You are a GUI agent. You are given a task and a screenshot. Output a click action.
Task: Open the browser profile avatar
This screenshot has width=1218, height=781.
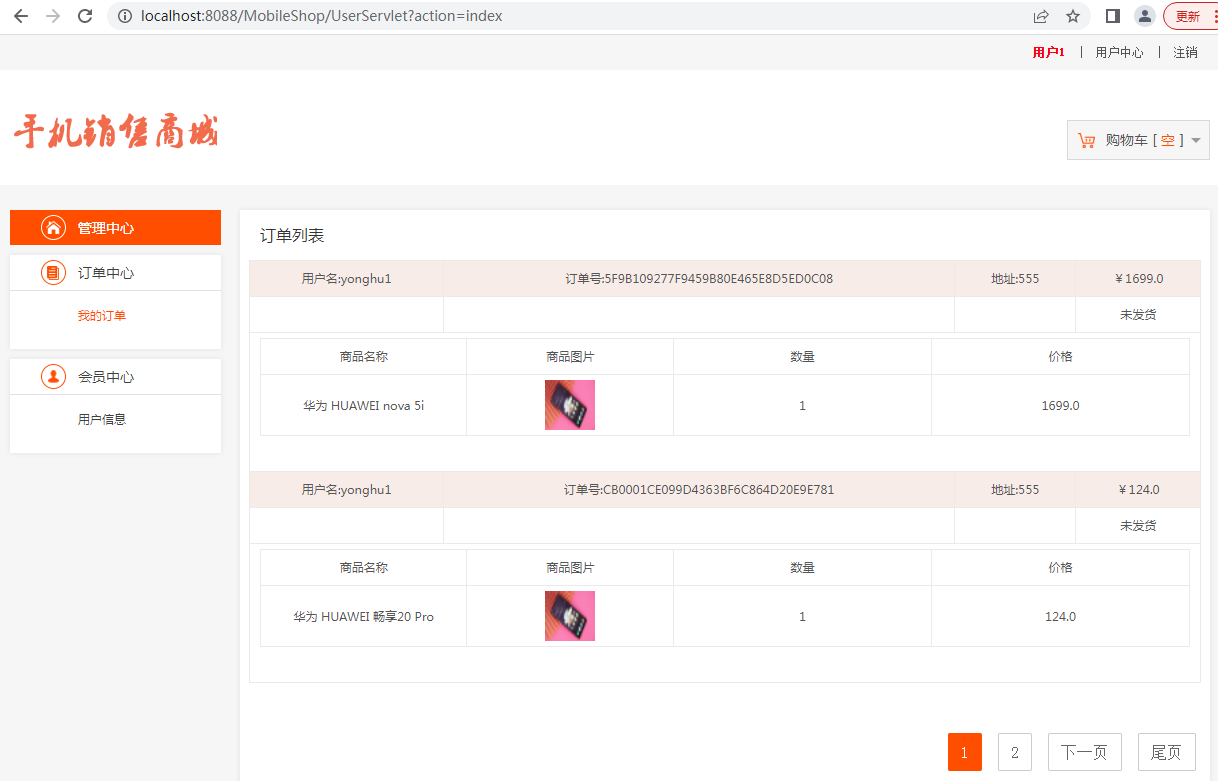pos(1145,16)
